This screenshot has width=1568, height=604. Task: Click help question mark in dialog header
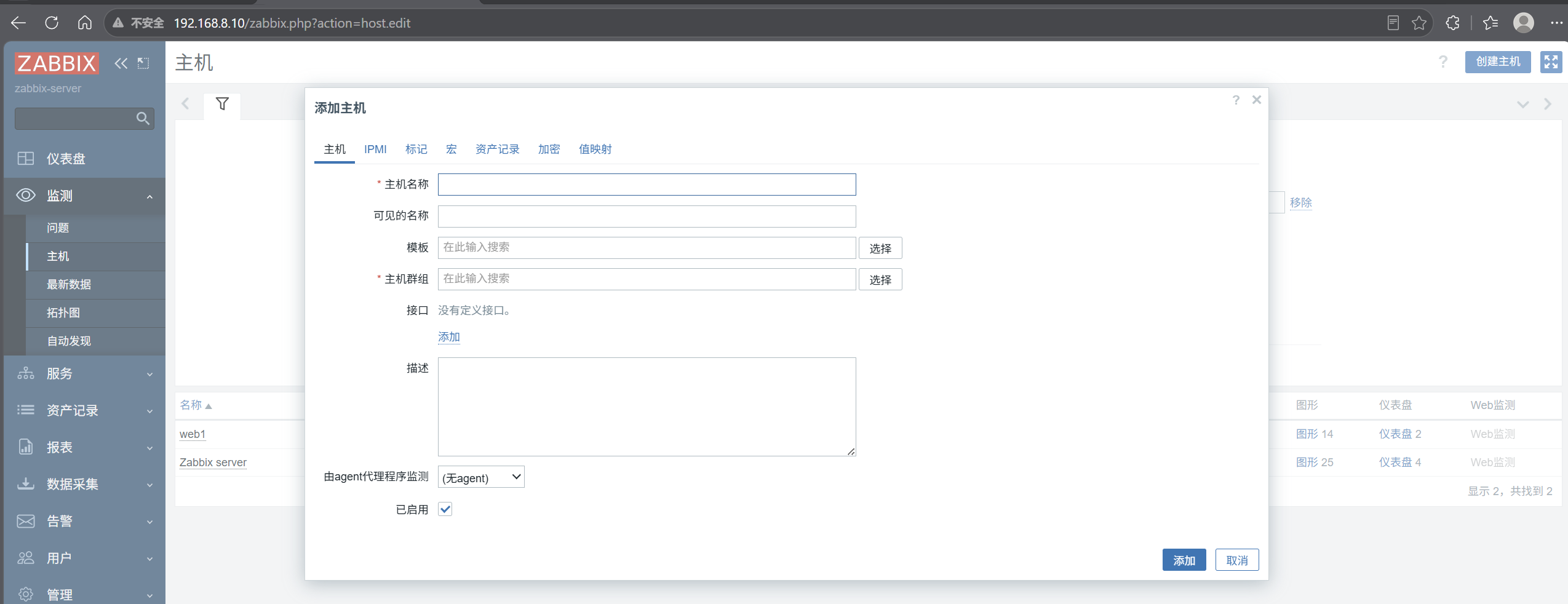(x=1236, y=100)
